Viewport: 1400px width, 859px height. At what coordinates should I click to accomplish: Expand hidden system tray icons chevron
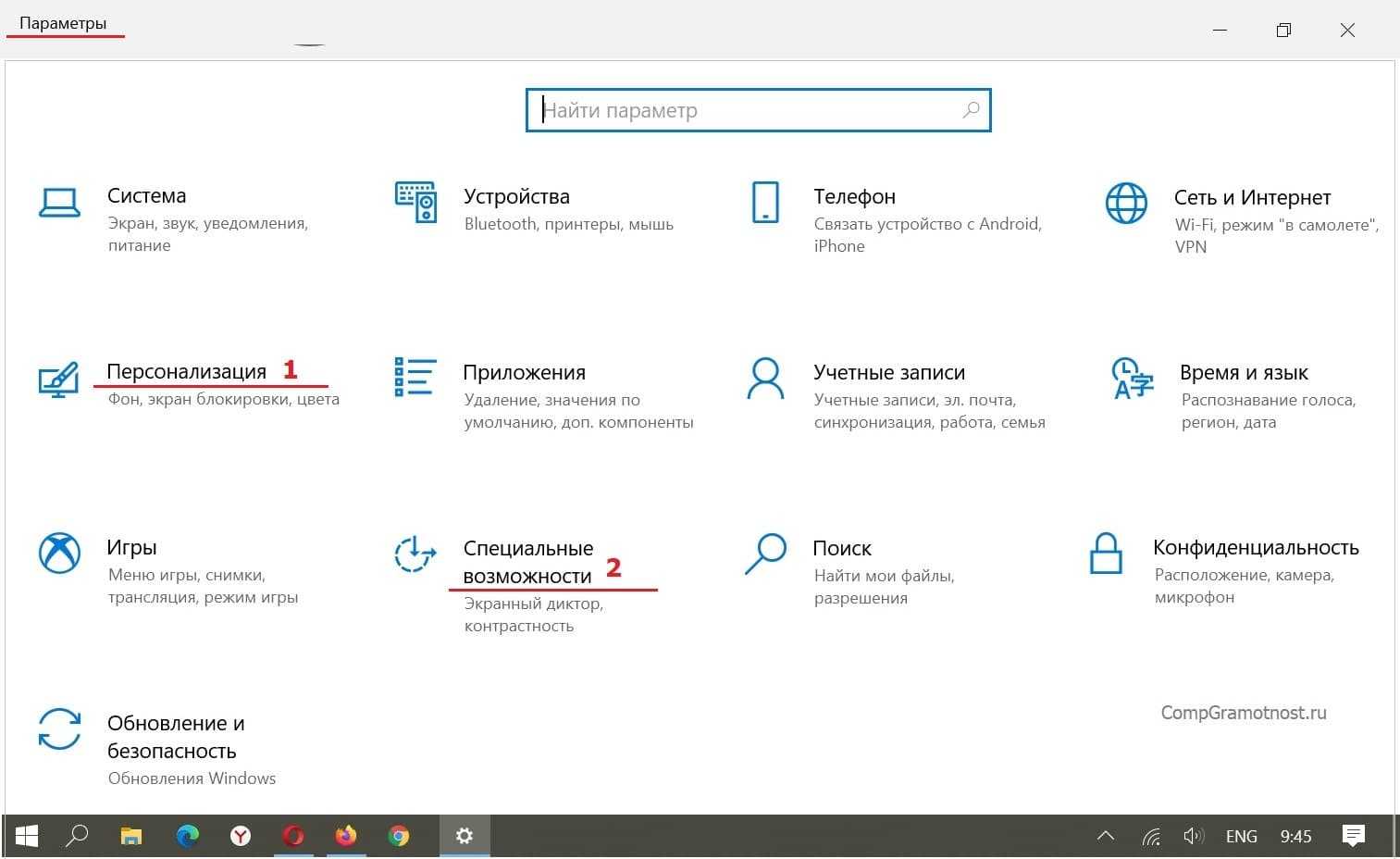1105,836
